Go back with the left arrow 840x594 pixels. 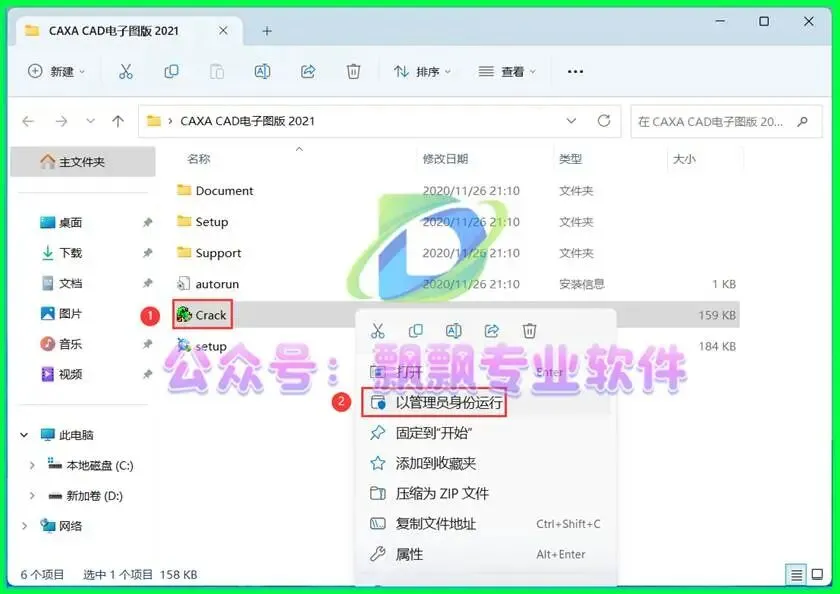(x=28, y=122)
